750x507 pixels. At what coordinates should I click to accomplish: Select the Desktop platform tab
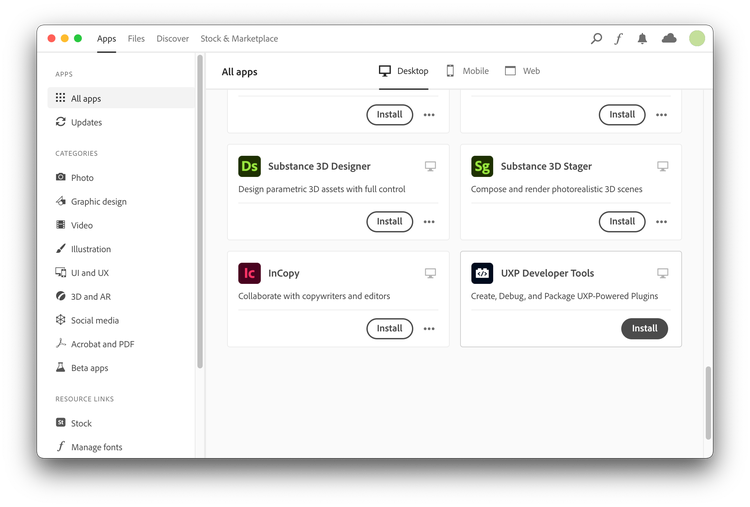[404, 71]
